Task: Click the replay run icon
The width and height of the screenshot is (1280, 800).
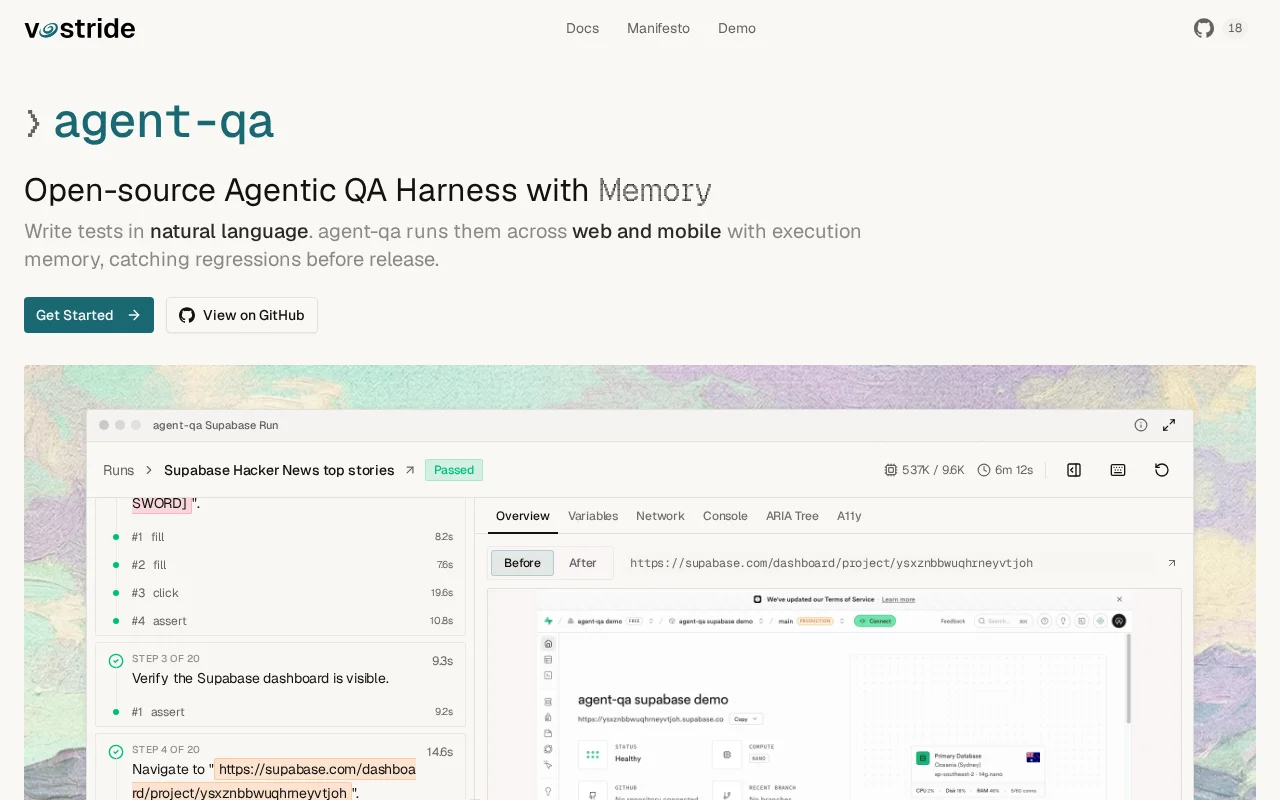Action: coord(1162,470)
